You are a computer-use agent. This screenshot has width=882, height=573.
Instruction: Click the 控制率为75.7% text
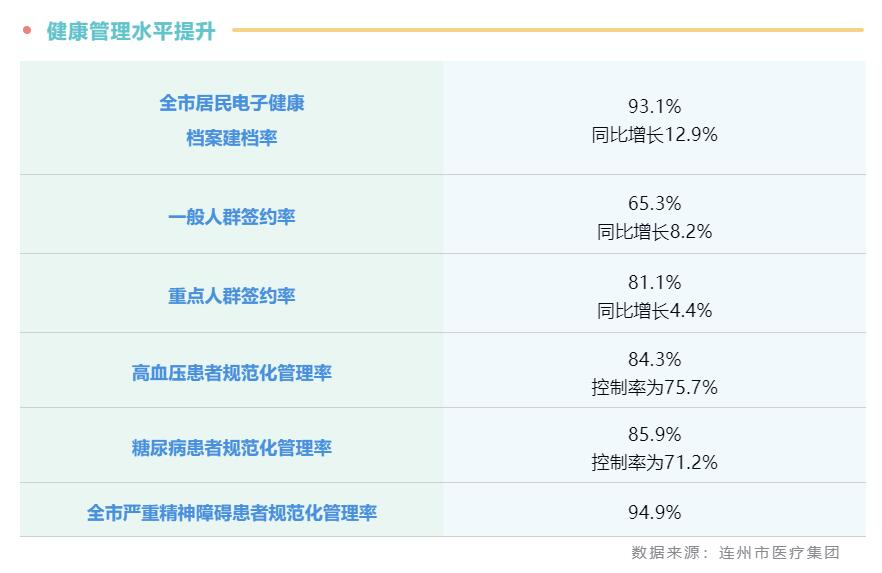point(654,387)
